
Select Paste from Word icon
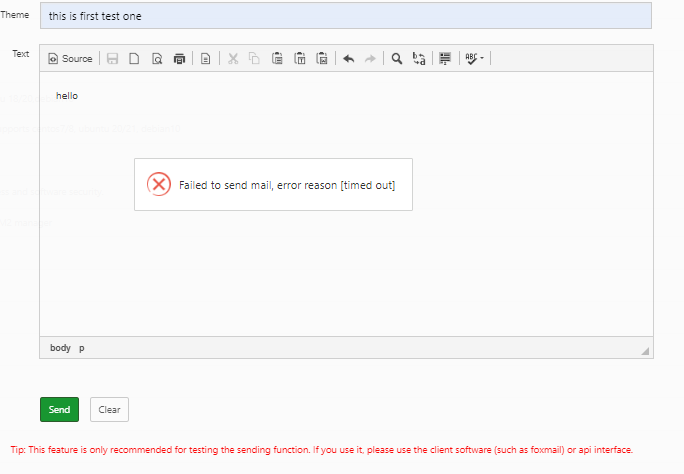pyautogui.click(x=322, y=58)
